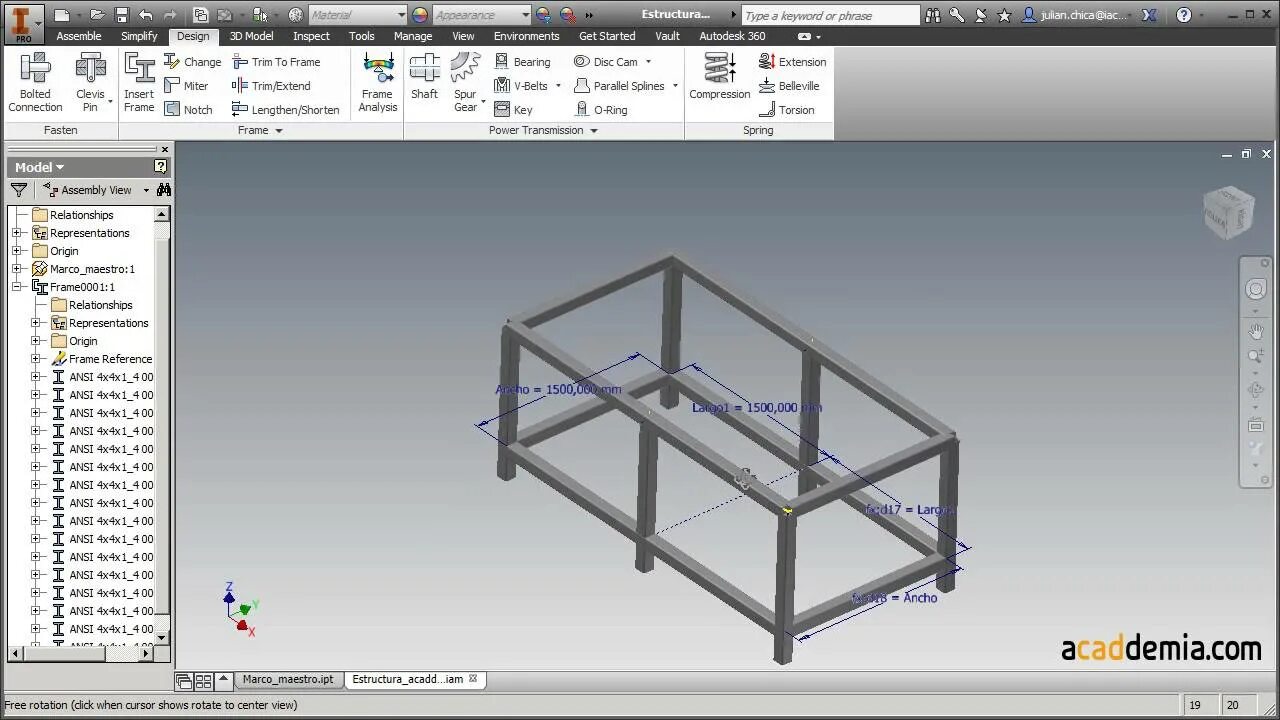This screenshot has width=1280, height=720.
Task: Expand the top-level Representations node
Action: point(17,233)
